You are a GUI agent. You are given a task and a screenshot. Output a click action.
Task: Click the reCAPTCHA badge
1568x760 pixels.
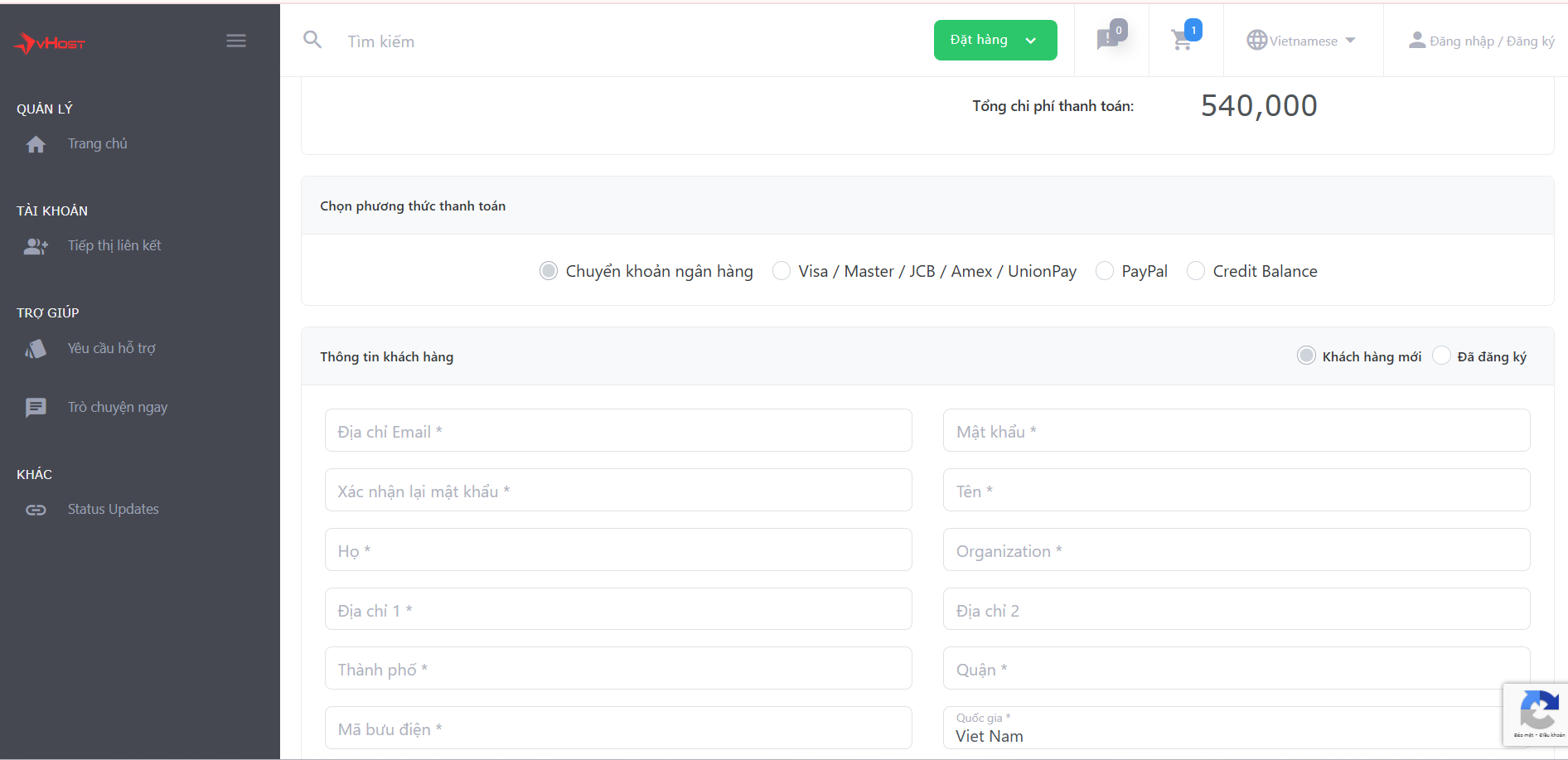pyautogui.click(x=1537, y=713)
